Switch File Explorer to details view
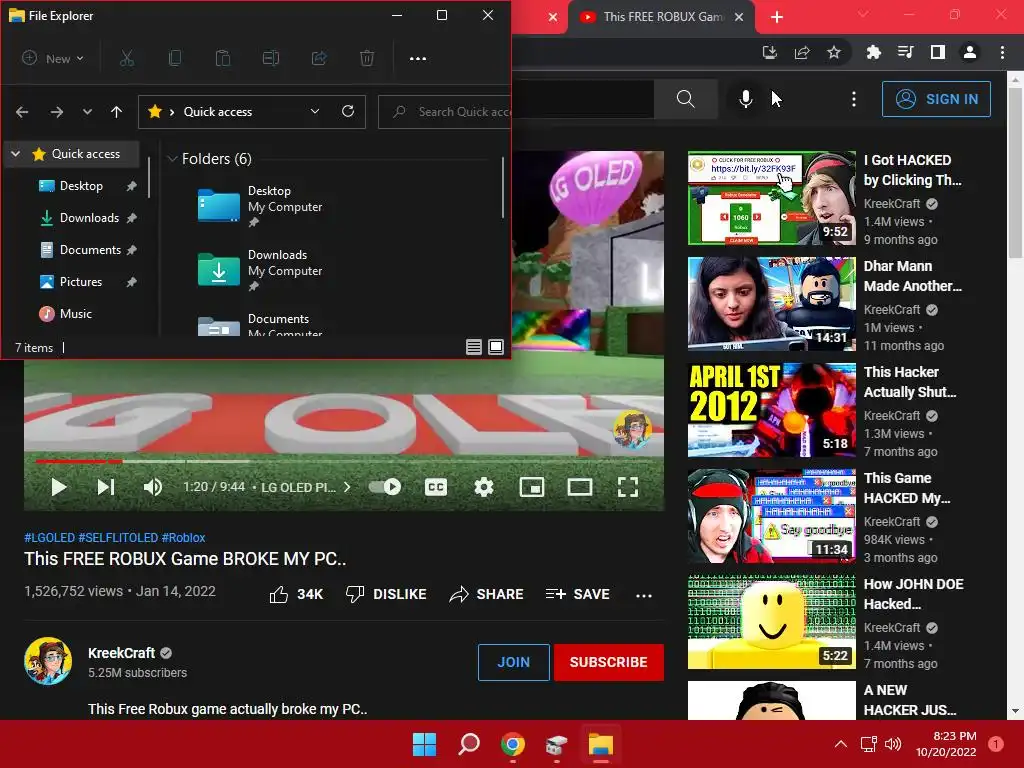 pyautogui.click(x=474, y=347)
